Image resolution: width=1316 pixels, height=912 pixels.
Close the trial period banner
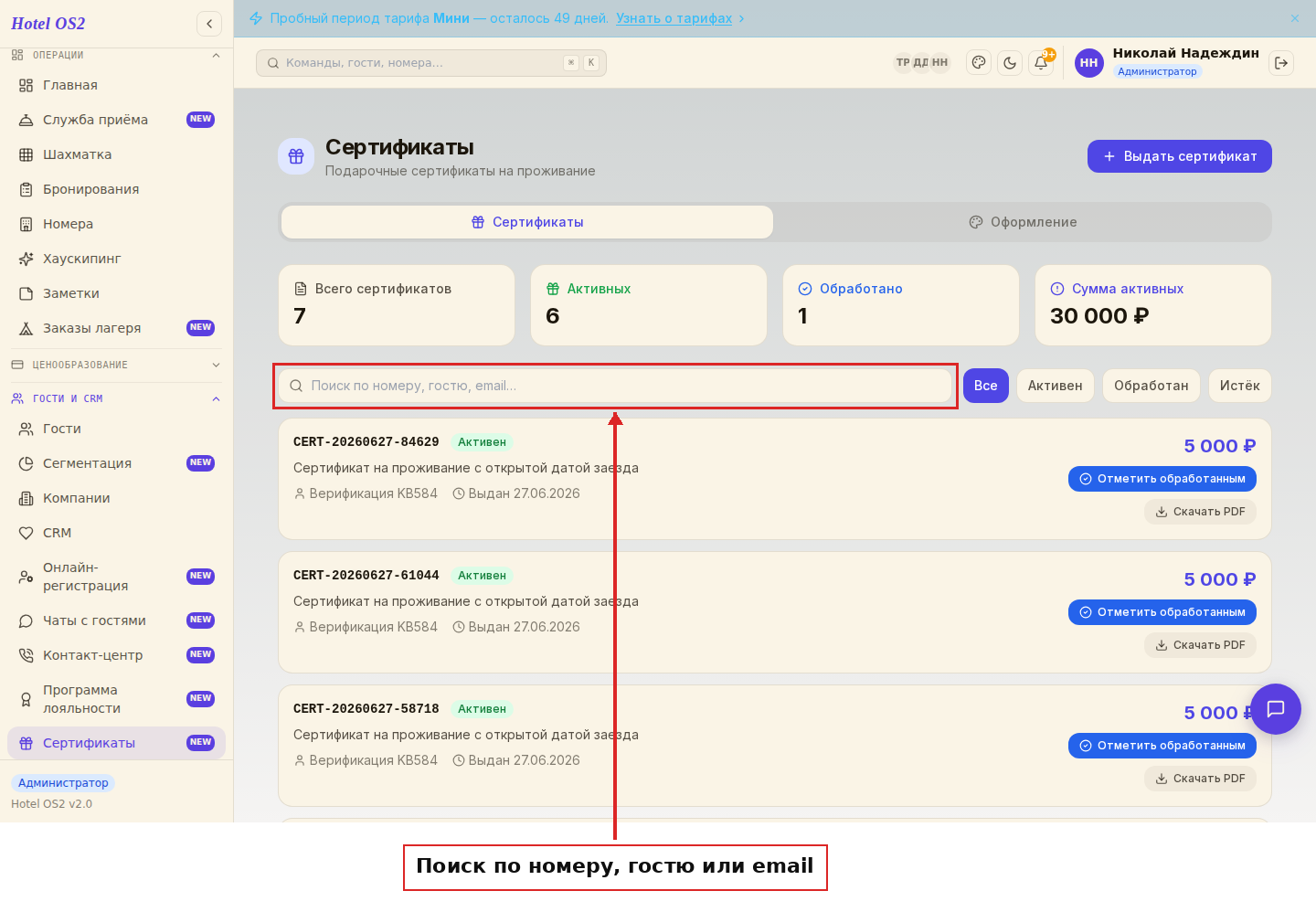(x=1295, y=18)
